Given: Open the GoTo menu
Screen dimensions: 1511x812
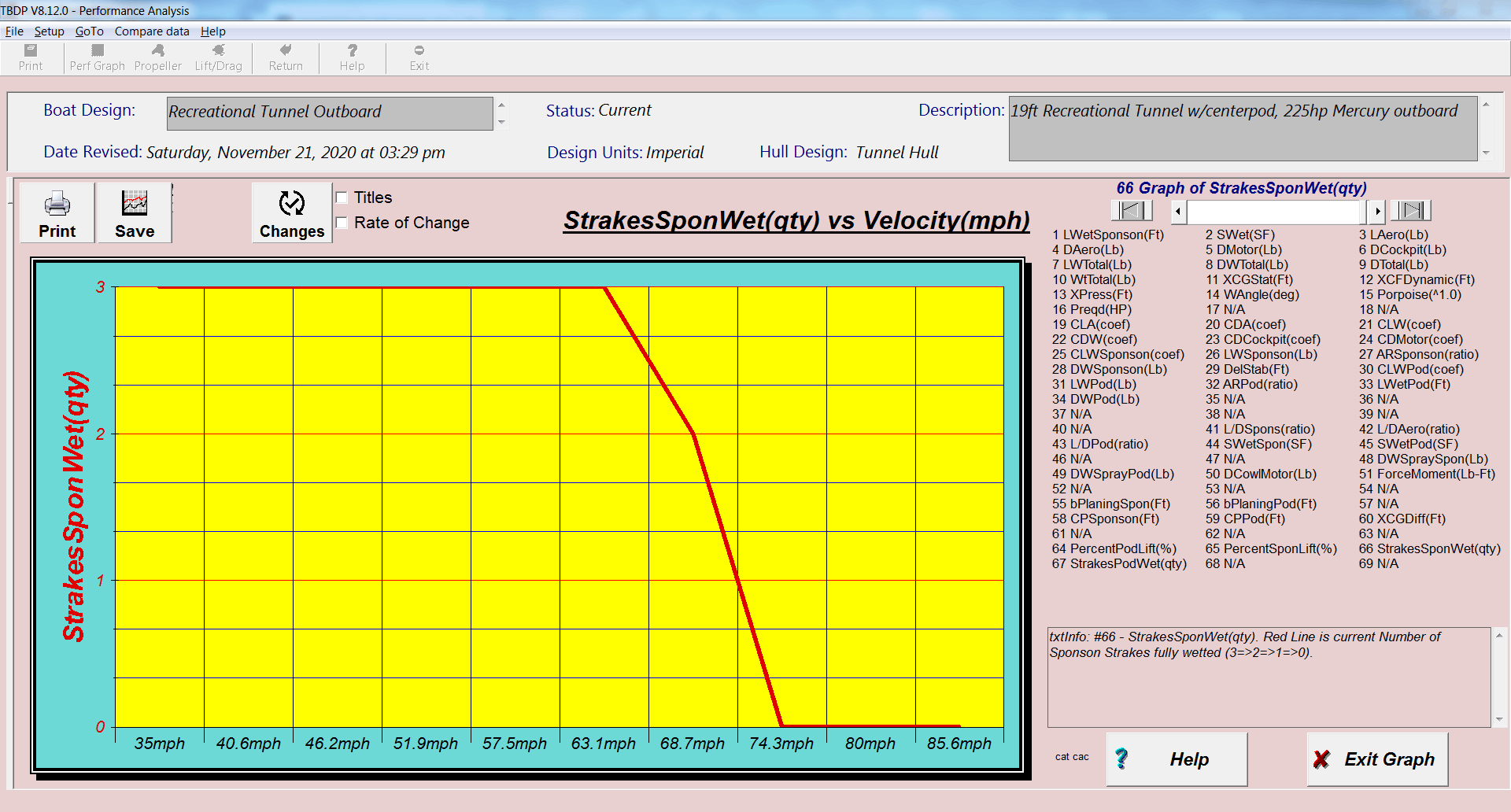Looking at the screenshot, I should (89, 31).
